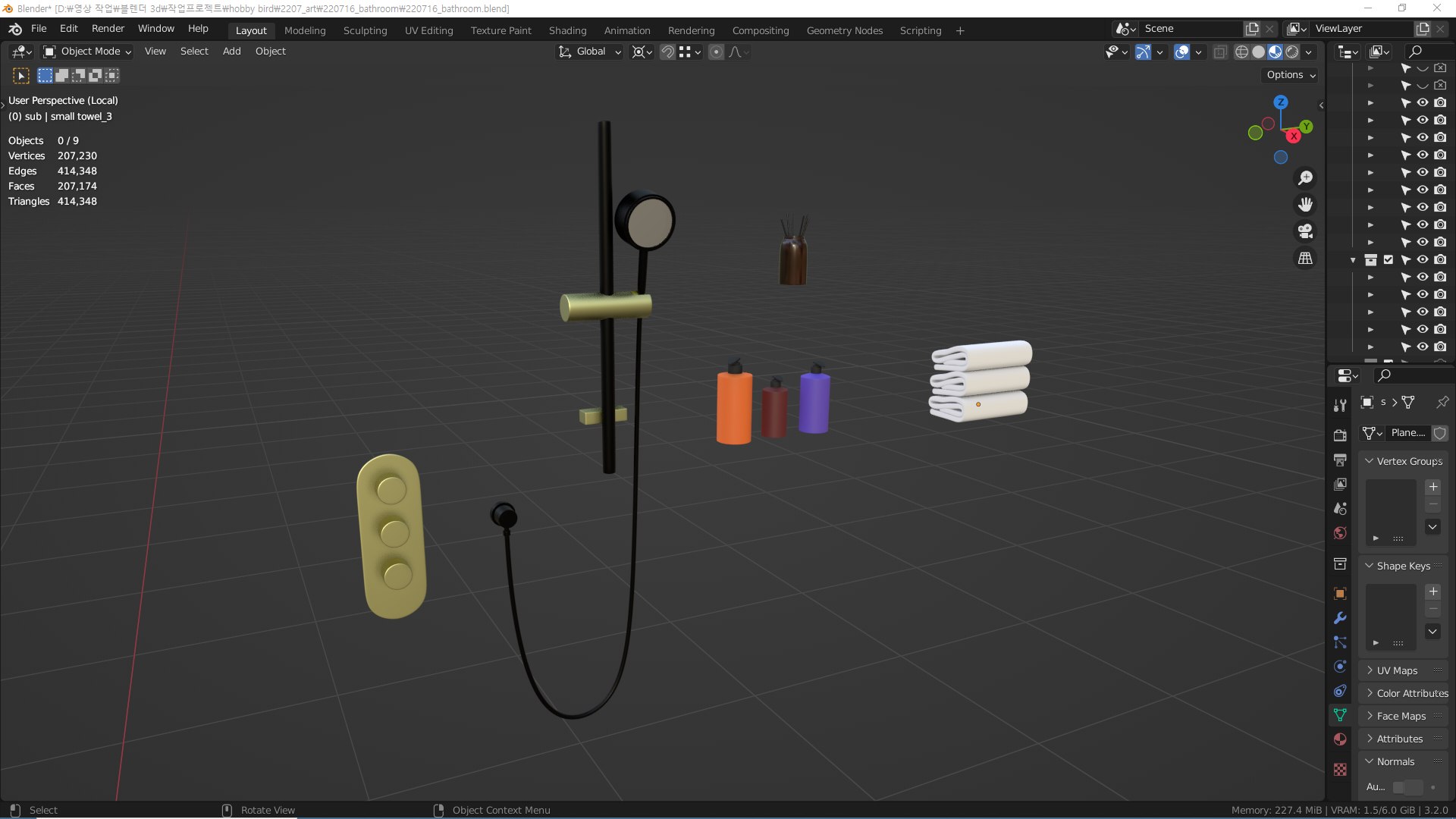Viewport: 1456px width, 819px height.
Task: Select solid viewport shading
Action: click(x=1258, y=52)
